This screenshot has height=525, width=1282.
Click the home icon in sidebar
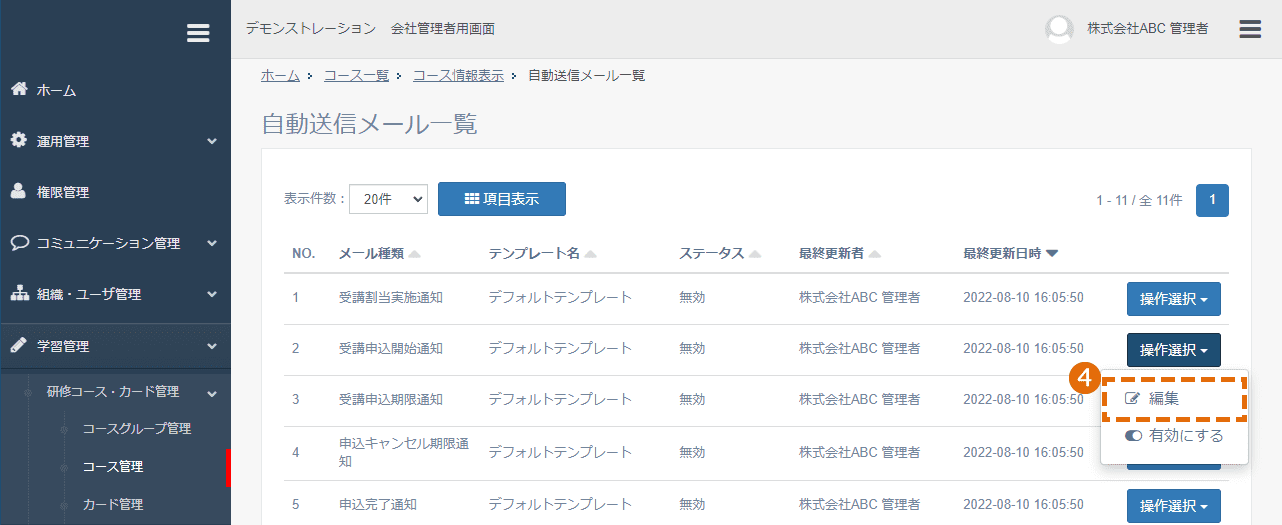19,89
